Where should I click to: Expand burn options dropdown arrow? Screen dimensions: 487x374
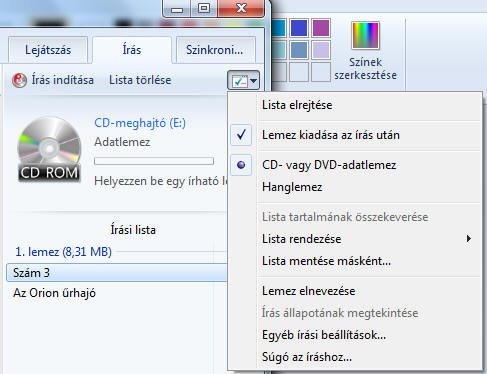point(254,80)
